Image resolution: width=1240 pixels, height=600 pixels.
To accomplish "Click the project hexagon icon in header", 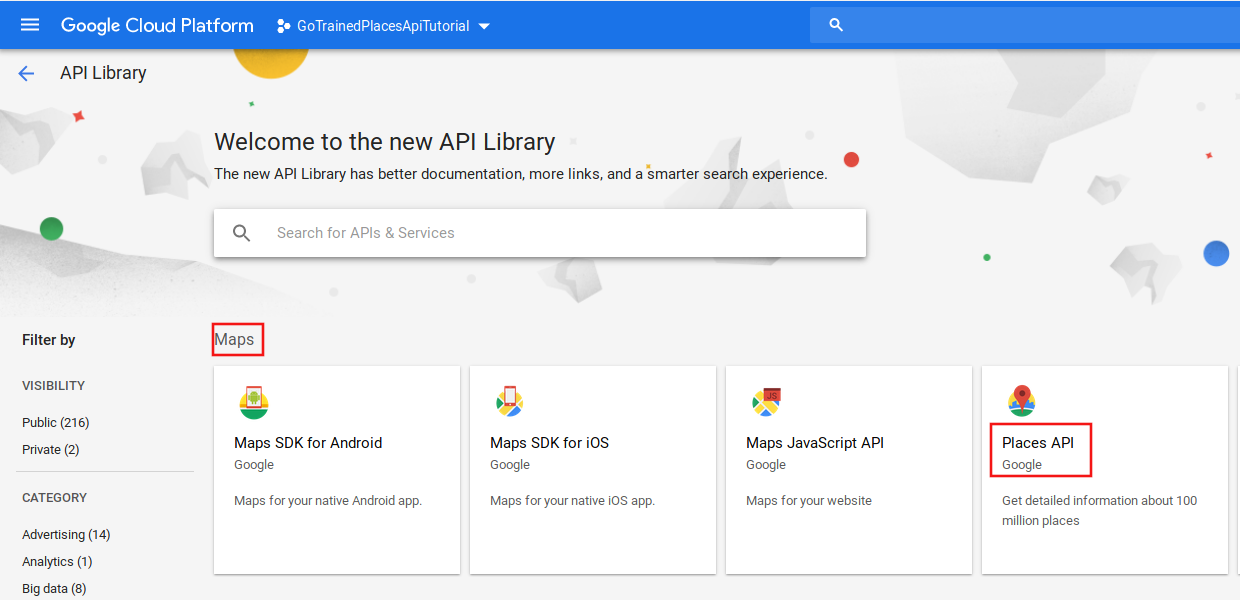I will pyautogui.click(x=283, y=26).
